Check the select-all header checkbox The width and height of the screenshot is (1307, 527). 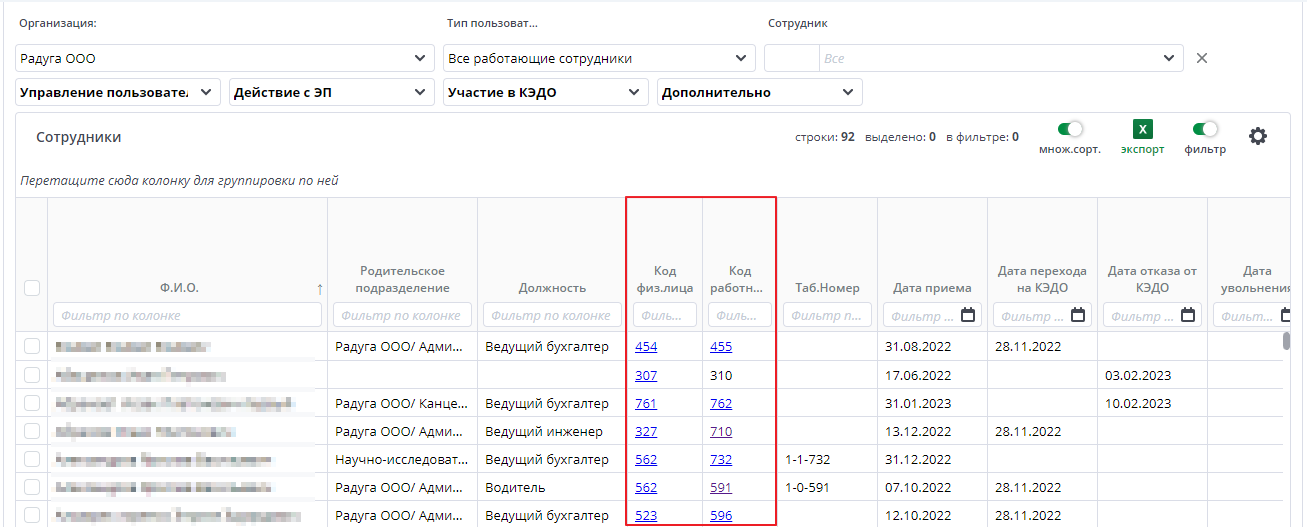pyautogui.click(x=32, y=288)
